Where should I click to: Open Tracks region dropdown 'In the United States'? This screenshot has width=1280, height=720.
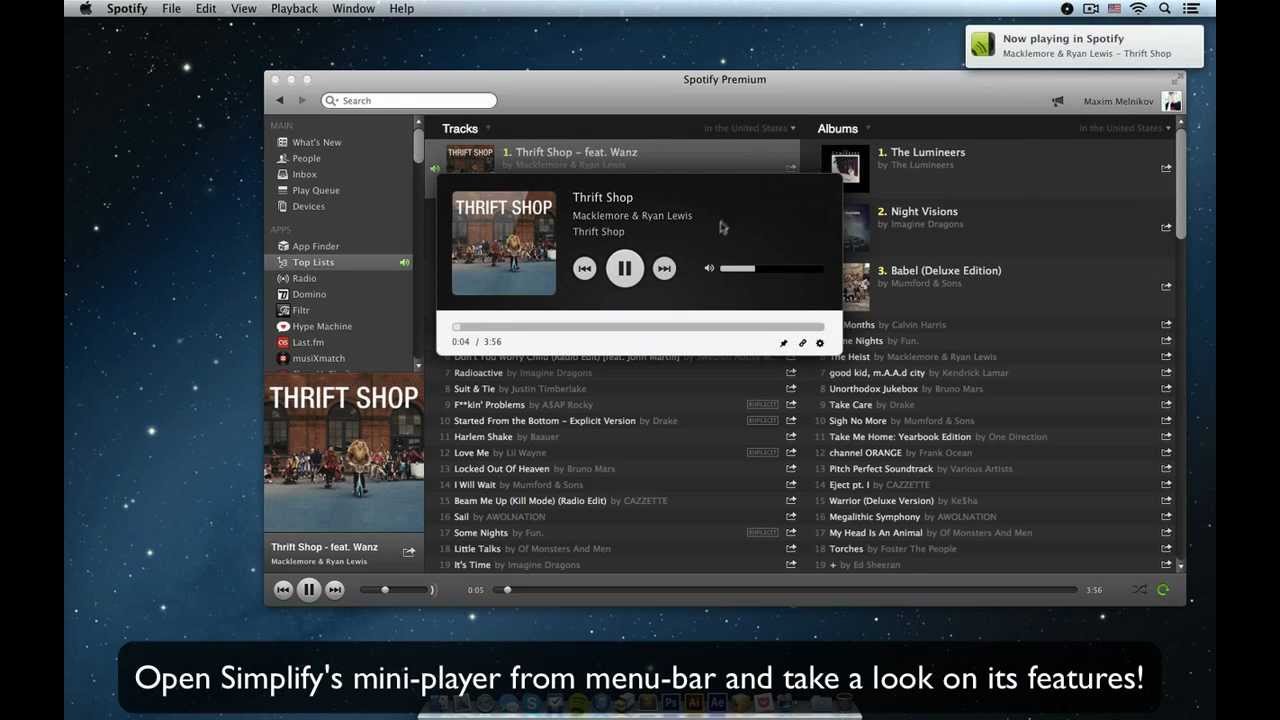(750, 128)
